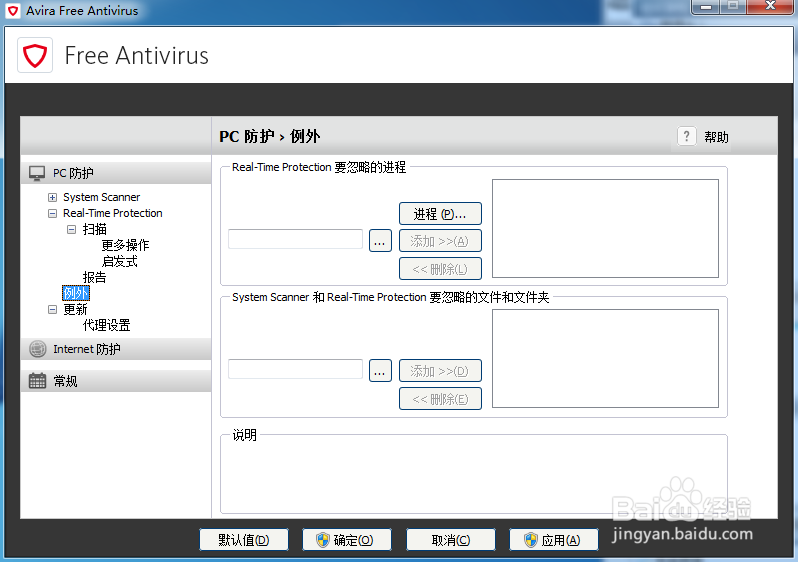Screen dimensions: 798x562
Task: Open 更多操作 settings
Action: point(125,245)
